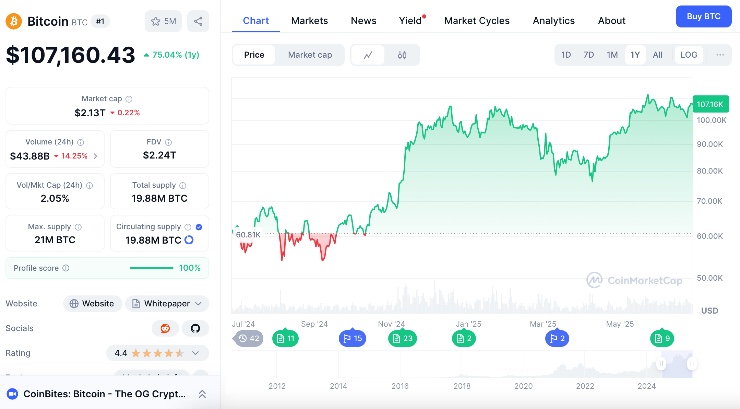Image resolution: width=740 pixels, height=409 pixels.
Task: Open the share options icon
Action: point(198,21)
